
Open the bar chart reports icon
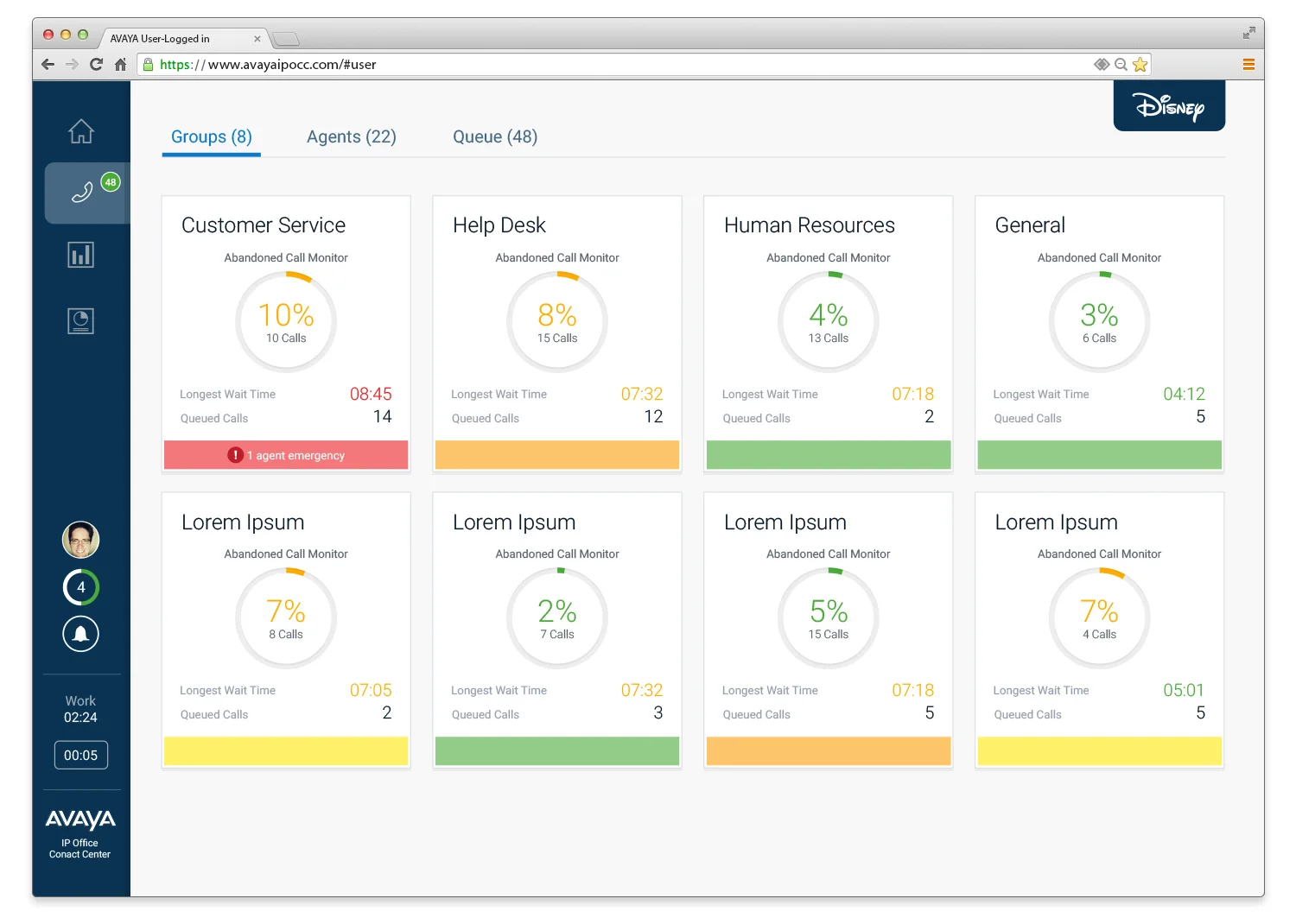[x=80, y=255]
